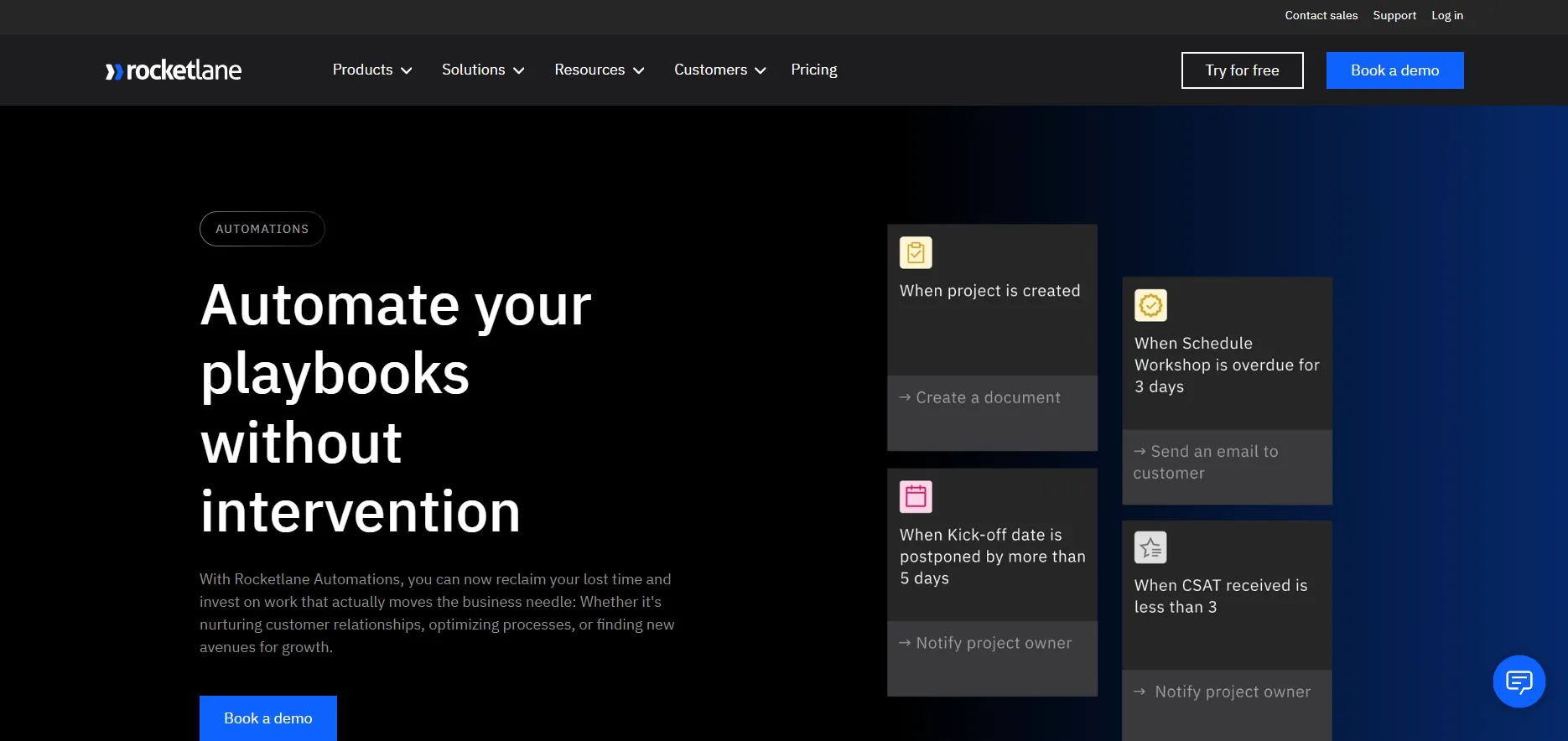Go to the Pricing page

(813, 70)
